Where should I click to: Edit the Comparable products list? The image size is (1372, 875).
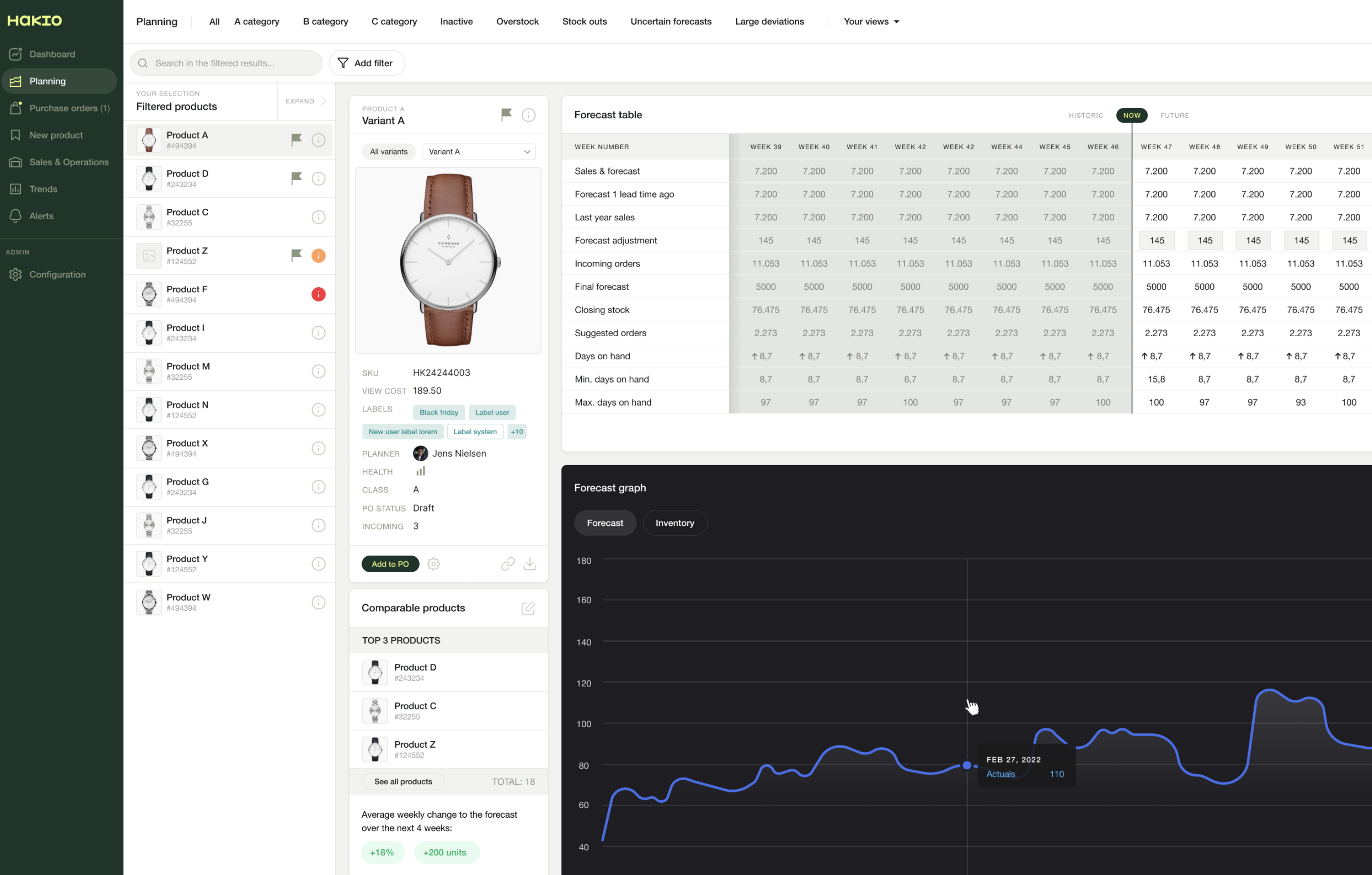tap(528, 608)
